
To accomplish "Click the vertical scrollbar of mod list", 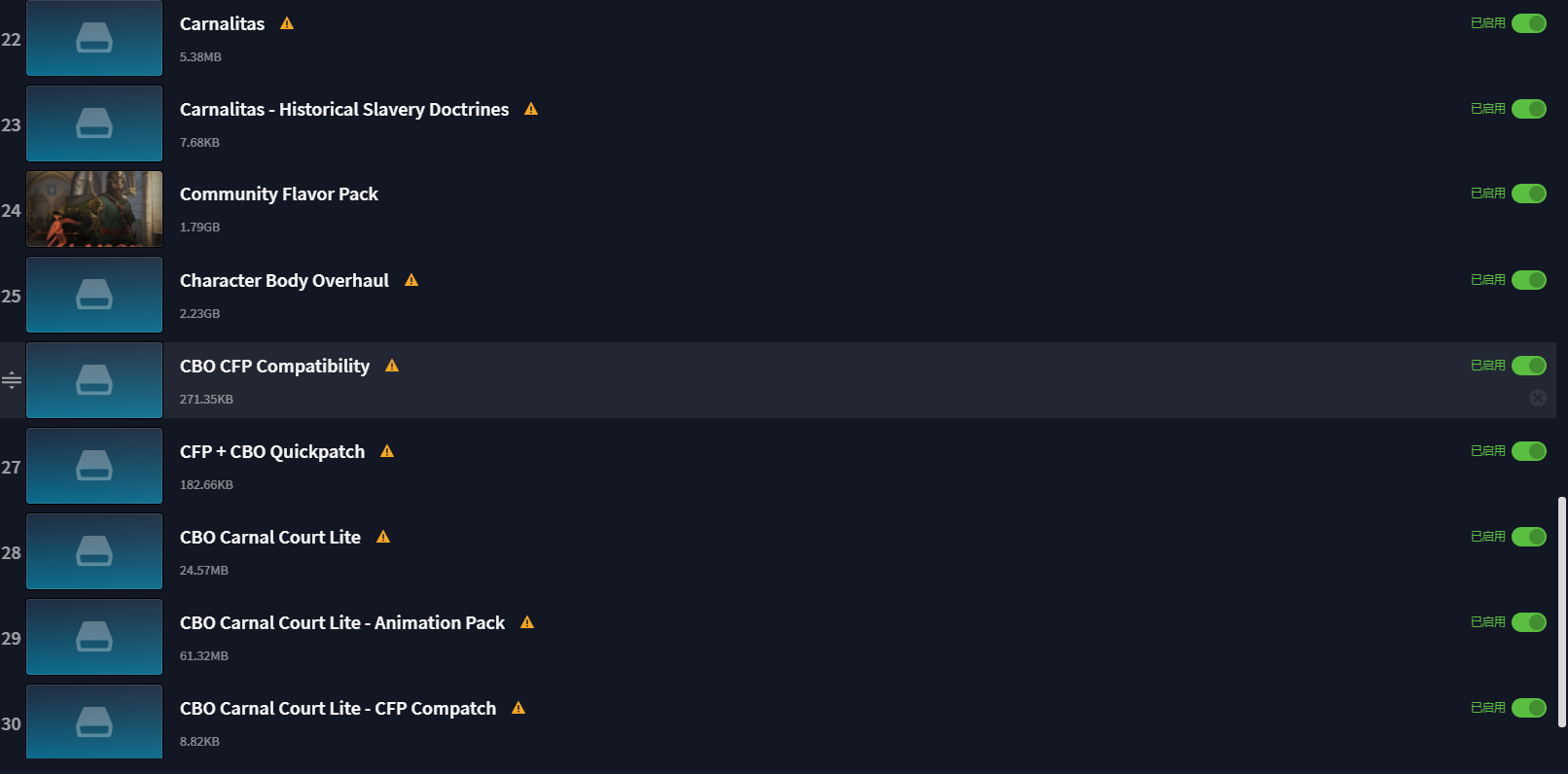I will (x=1561, y=613).
